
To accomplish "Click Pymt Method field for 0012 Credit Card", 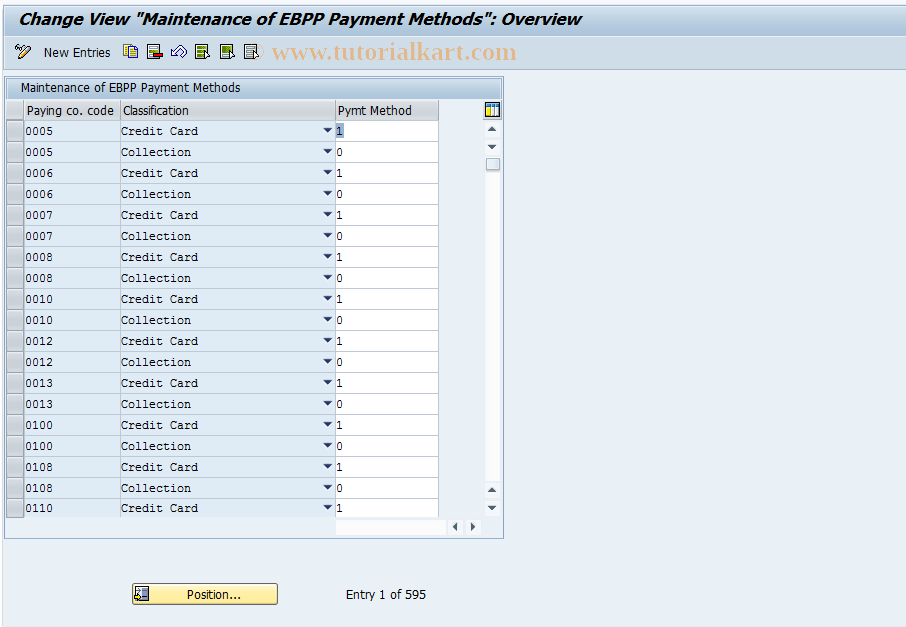I will pyautogui.click(x=387, y=341).
